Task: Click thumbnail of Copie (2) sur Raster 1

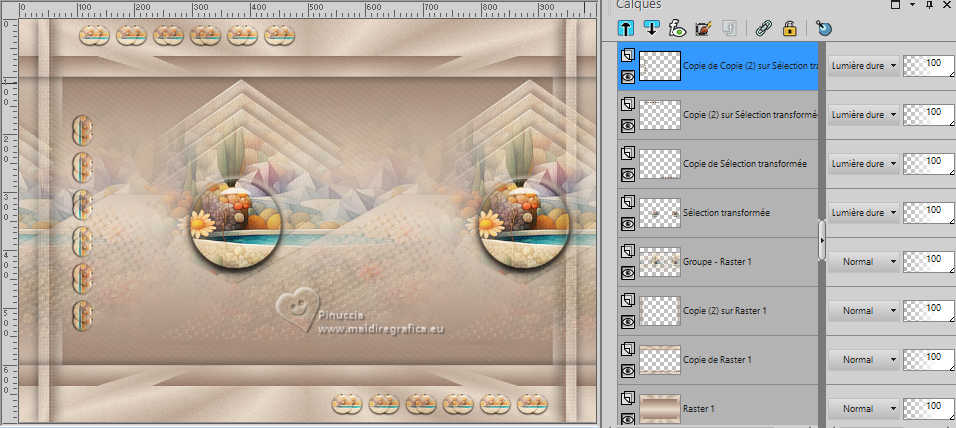Action: [660, 310]
